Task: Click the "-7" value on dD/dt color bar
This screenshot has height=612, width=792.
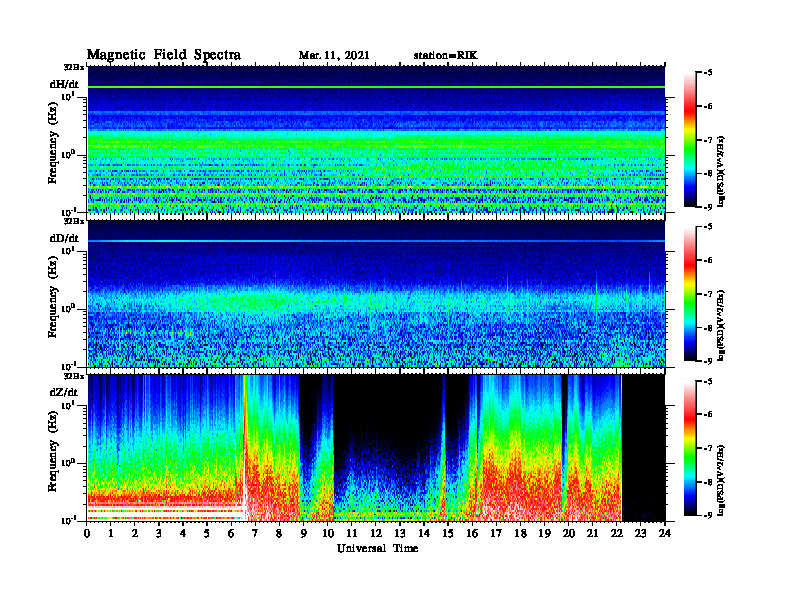Action: click(x=708, y=294)
